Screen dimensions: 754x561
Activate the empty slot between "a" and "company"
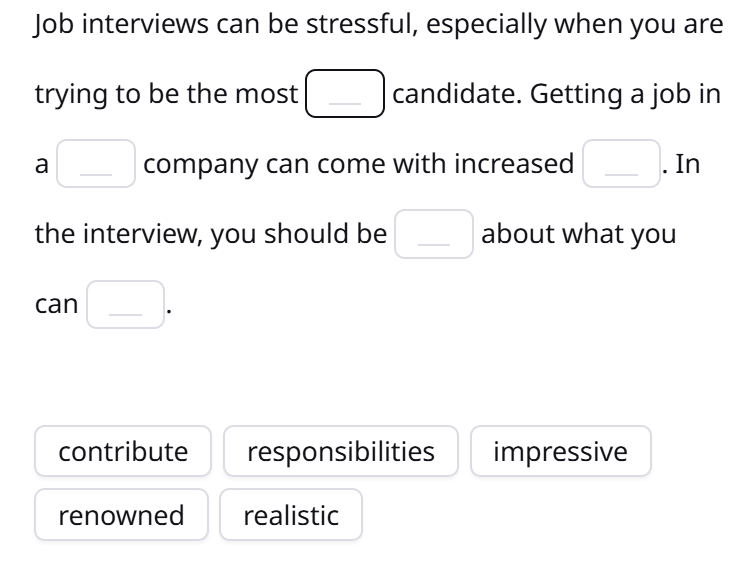(x=96, y=163)
